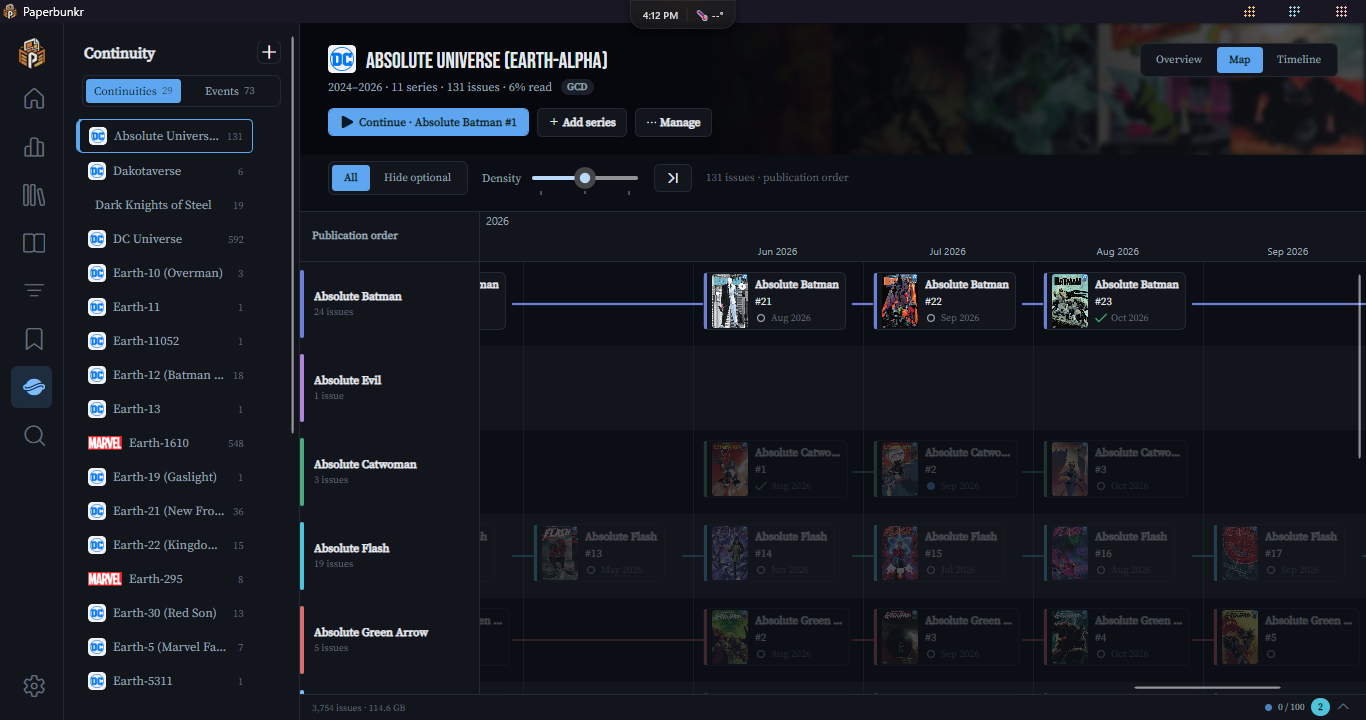Switch to the Timeline tab
1366x720 pixels.
[1299, 60]
